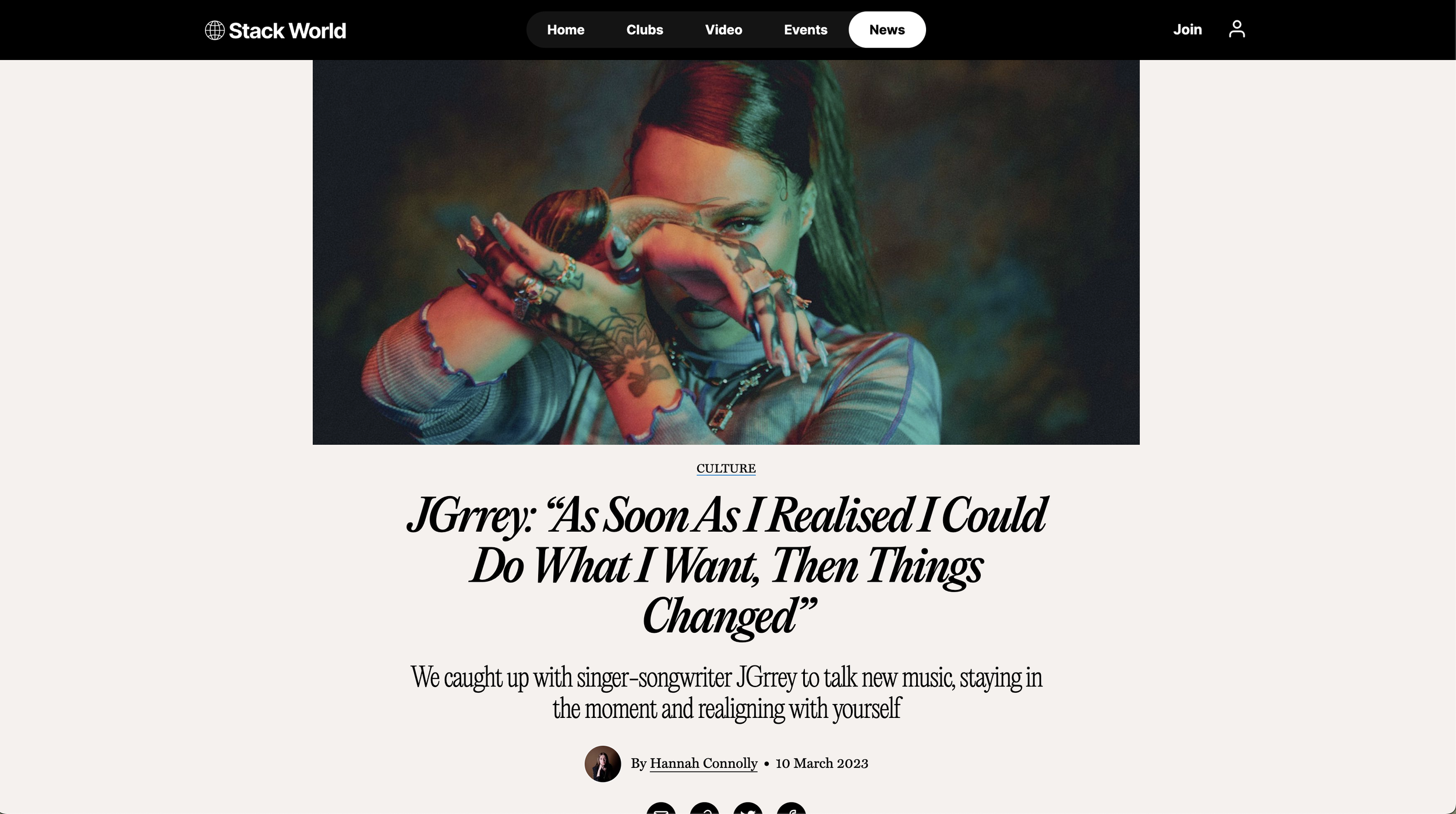The width and height of the screenshot is (1456, 814).
Task: Click the article subtitle about singer-songwriter JGrrey
Action: tap(726, 693)
